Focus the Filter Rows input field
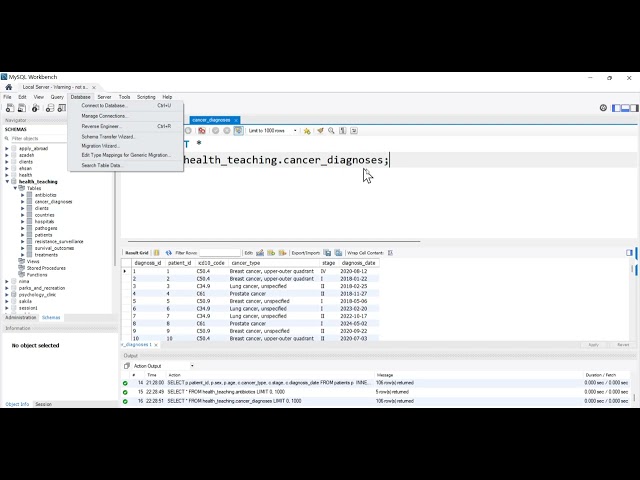 coord(219,253)
